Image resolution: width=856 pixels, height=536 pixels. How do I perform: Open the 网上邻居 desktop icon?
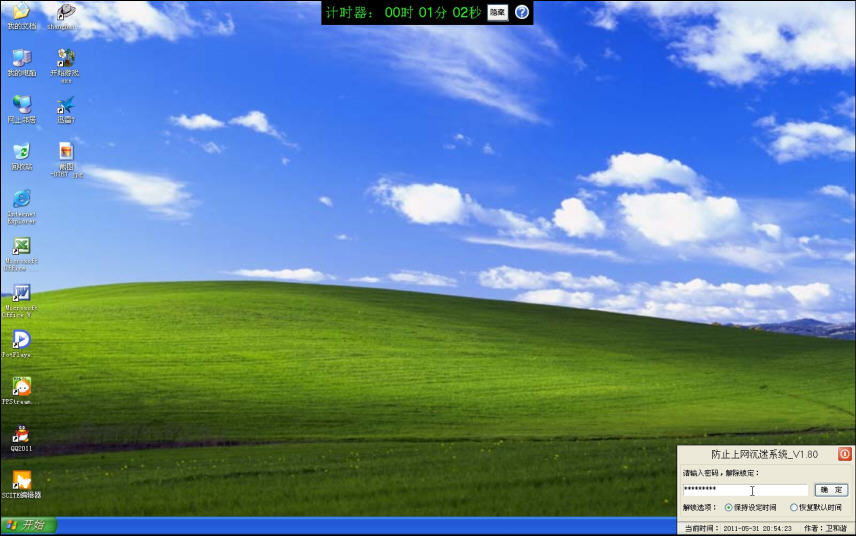click(x=21, y=109)
